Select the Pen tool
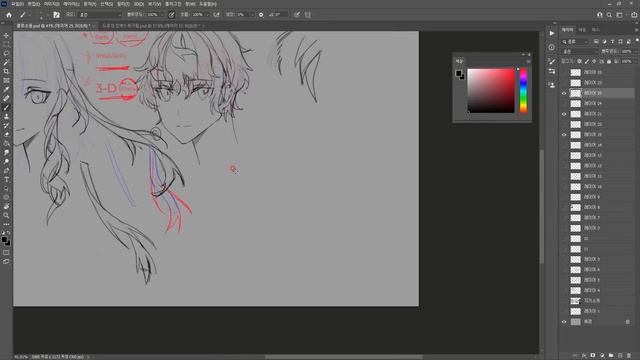640x360 pixels. click(6, 170)
